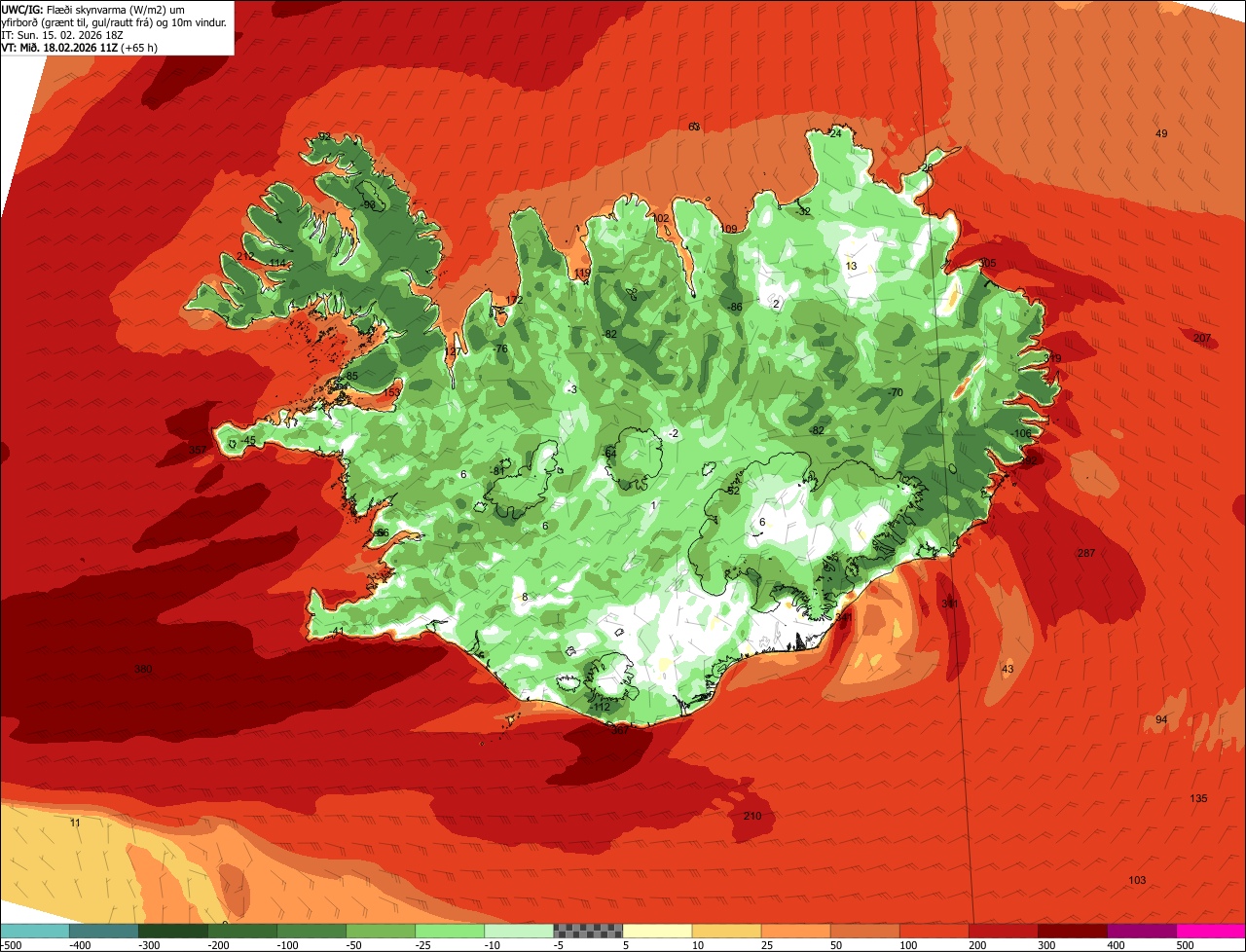Click the value 305 on the east coast

987,263
